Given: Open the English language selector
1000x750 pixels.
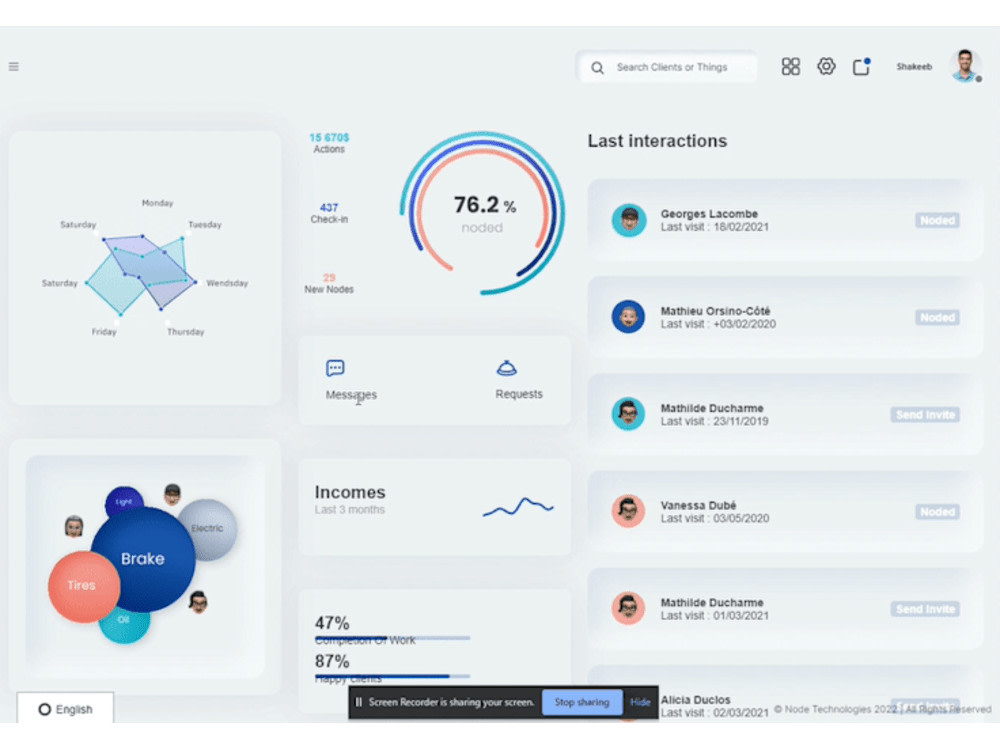Looking at the screenshot, I should click(65, 709).
